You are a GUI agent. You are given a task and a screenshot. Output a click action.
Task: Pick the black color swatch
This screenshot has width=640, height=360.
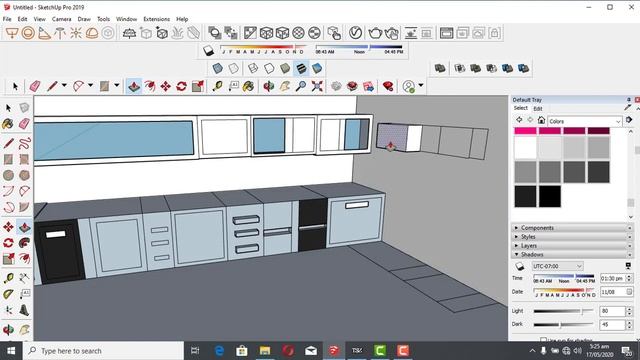coord(549,196)
